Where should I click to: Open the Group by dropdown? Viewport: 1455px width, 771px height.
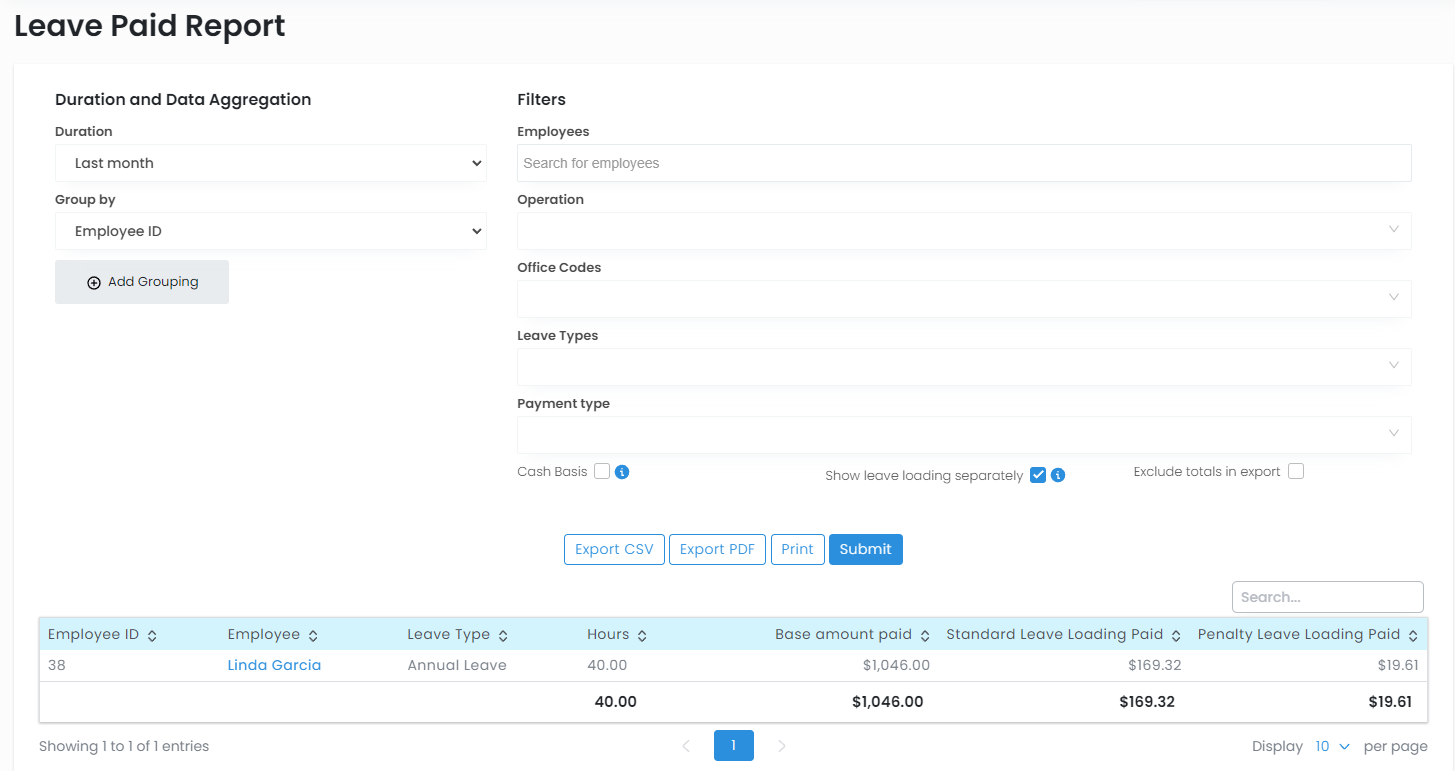coord(270,231)
